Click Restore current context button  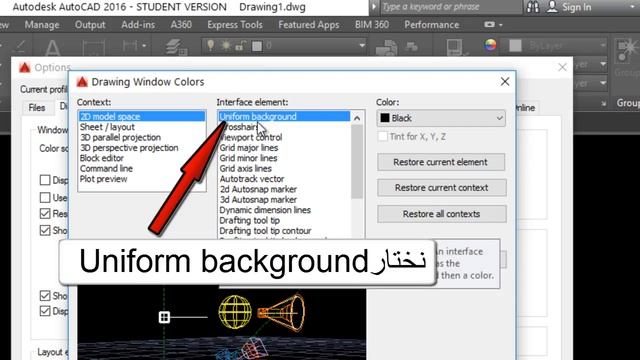pos(442,188)
